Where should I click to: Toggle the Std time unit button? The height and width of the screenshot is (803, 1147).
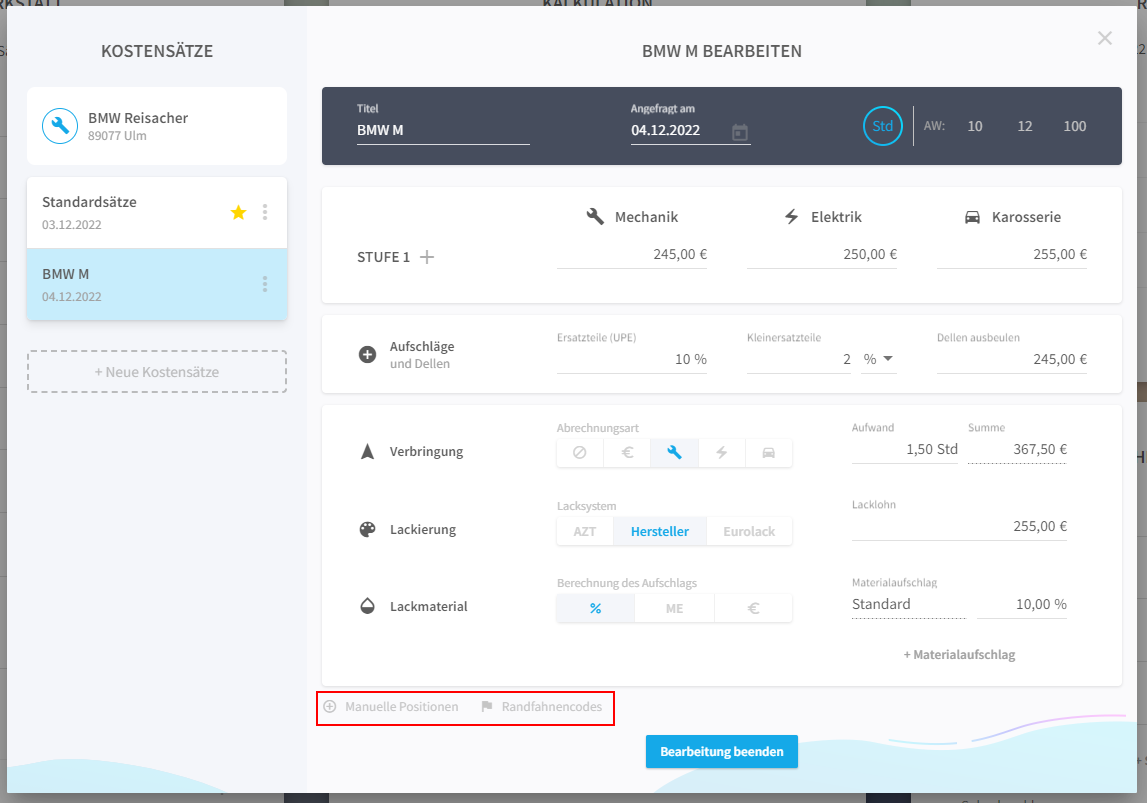pyautogui.click(x=882, y=126)
